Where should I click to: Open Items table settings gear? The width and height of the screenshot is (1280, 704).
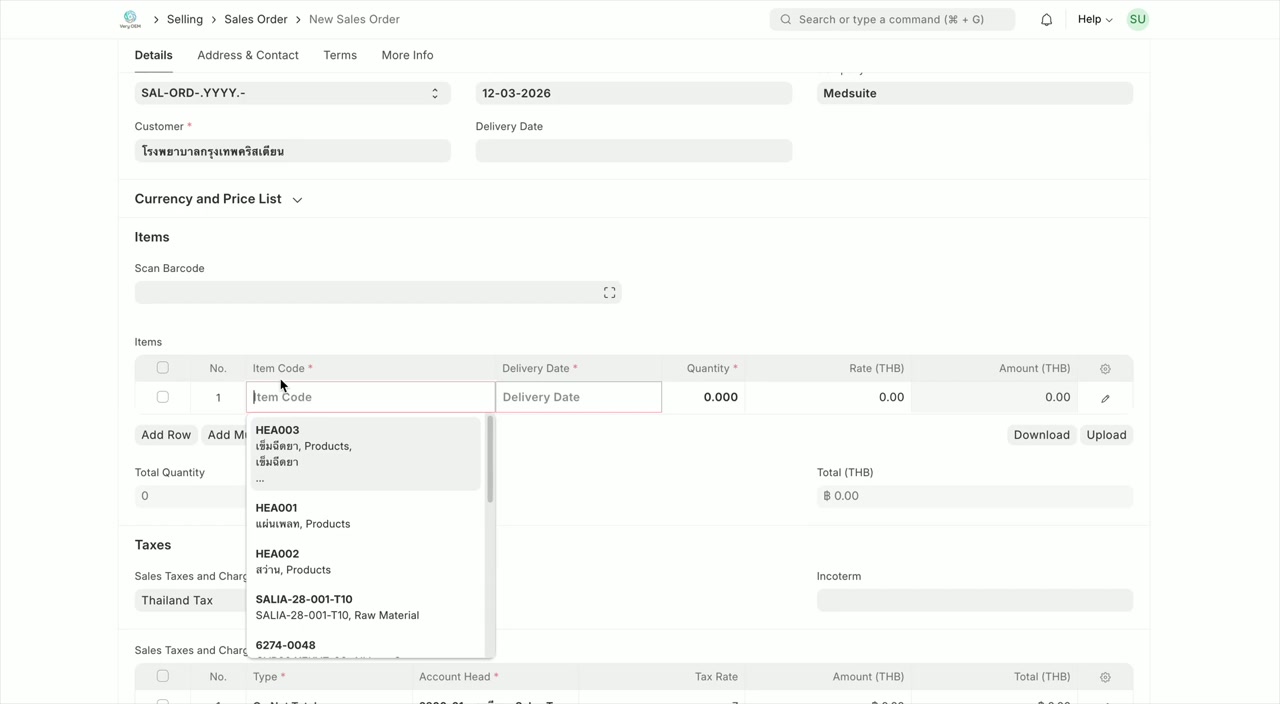(1105, 369)
